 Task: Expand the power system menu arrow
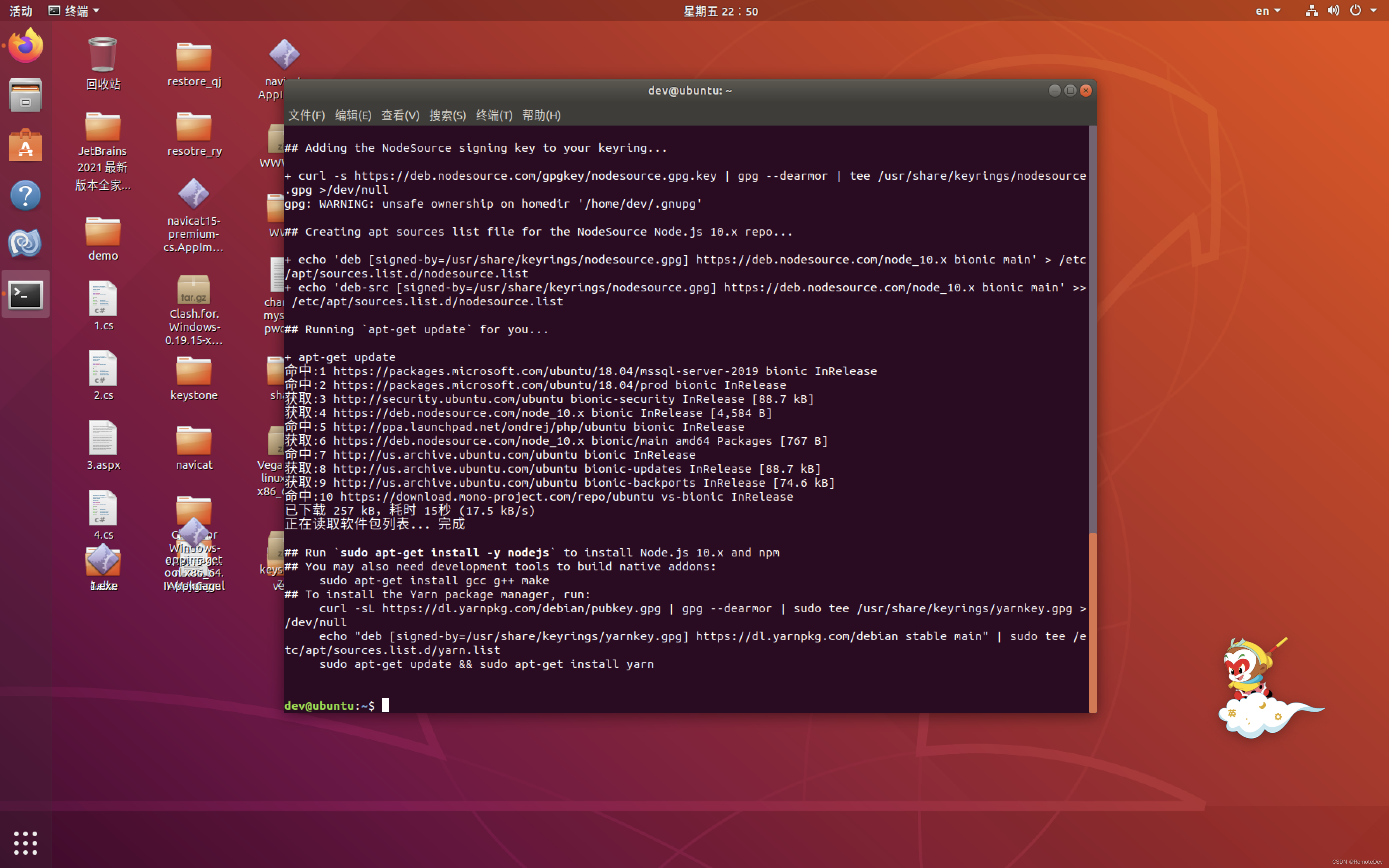click(x=1374, y=11)
